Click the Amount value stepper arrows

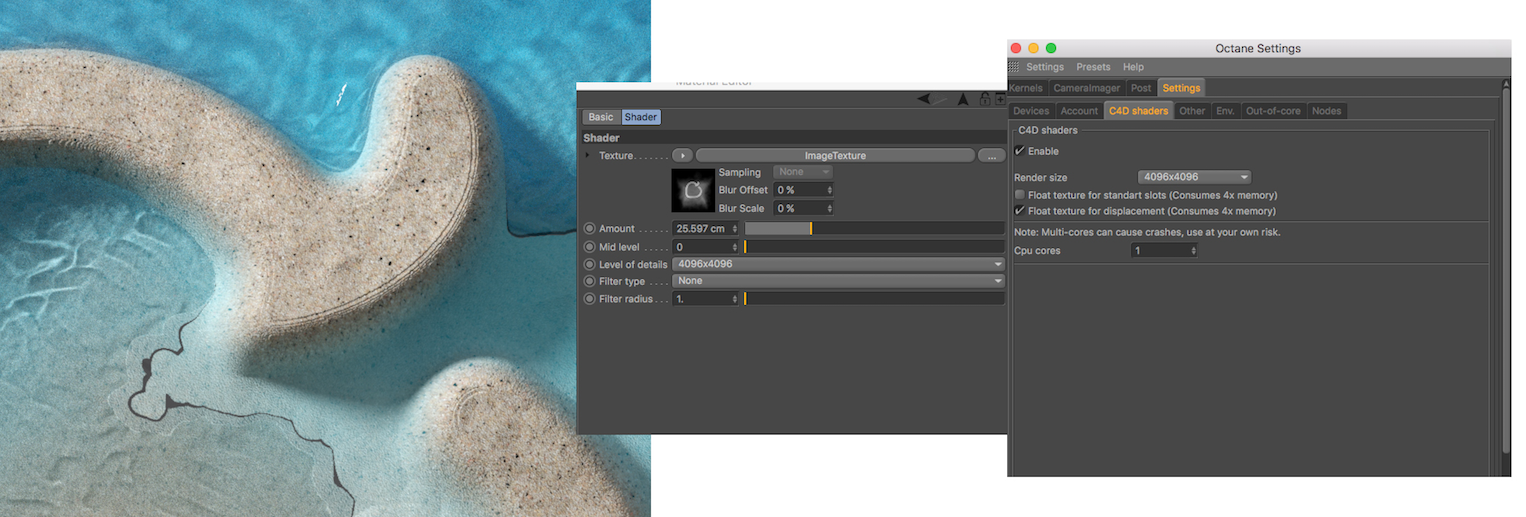tap(736, 229)
